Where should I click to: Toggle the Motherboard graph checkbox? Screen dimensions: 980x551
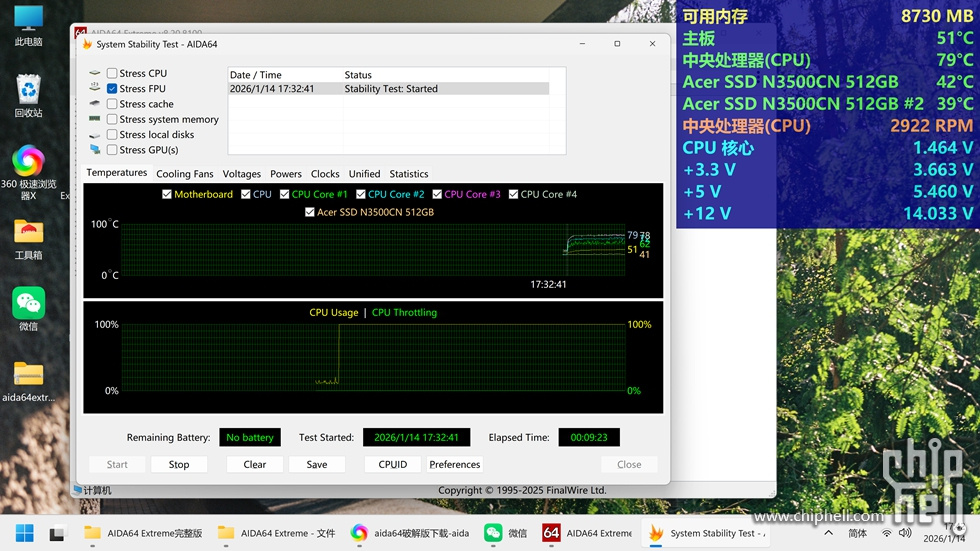point(167,194)
